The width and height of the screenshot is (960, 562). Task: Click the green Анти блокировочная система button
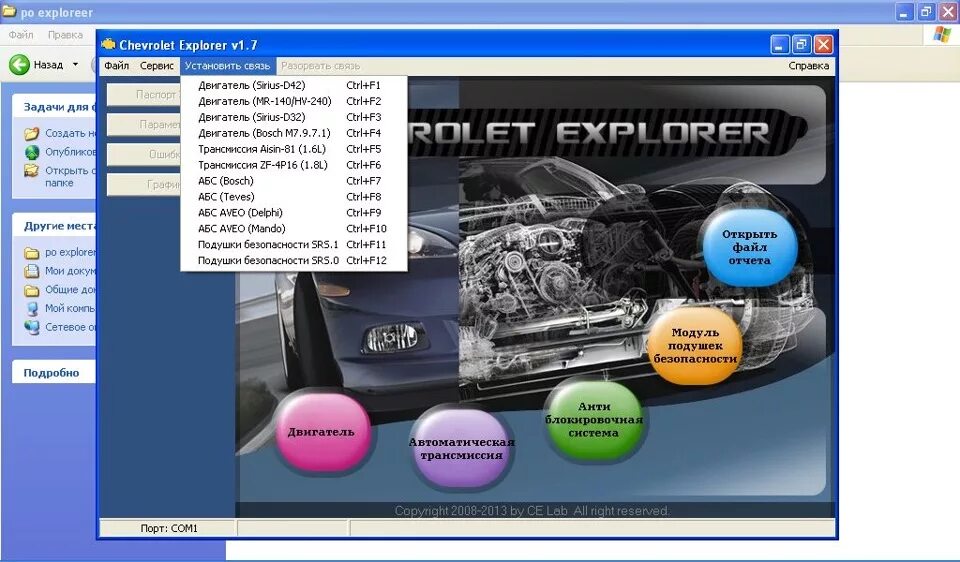[x=593, y=419]
